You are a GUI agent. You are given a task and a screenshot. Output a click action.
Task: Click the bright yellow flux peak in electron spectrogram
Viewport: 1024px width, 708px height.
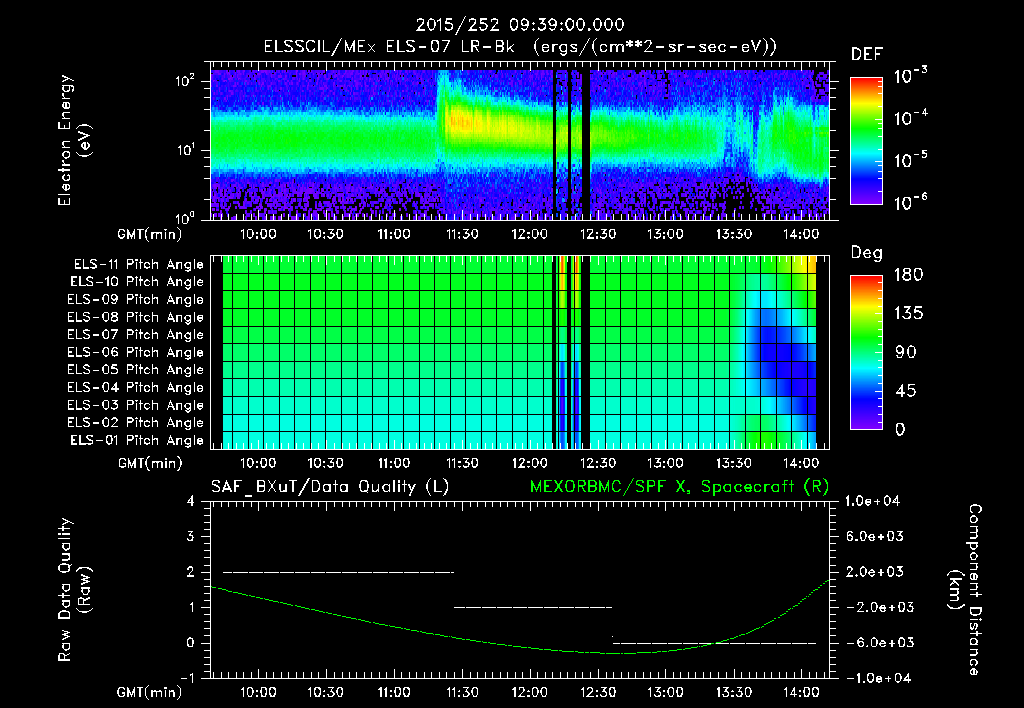coord(460,122)
